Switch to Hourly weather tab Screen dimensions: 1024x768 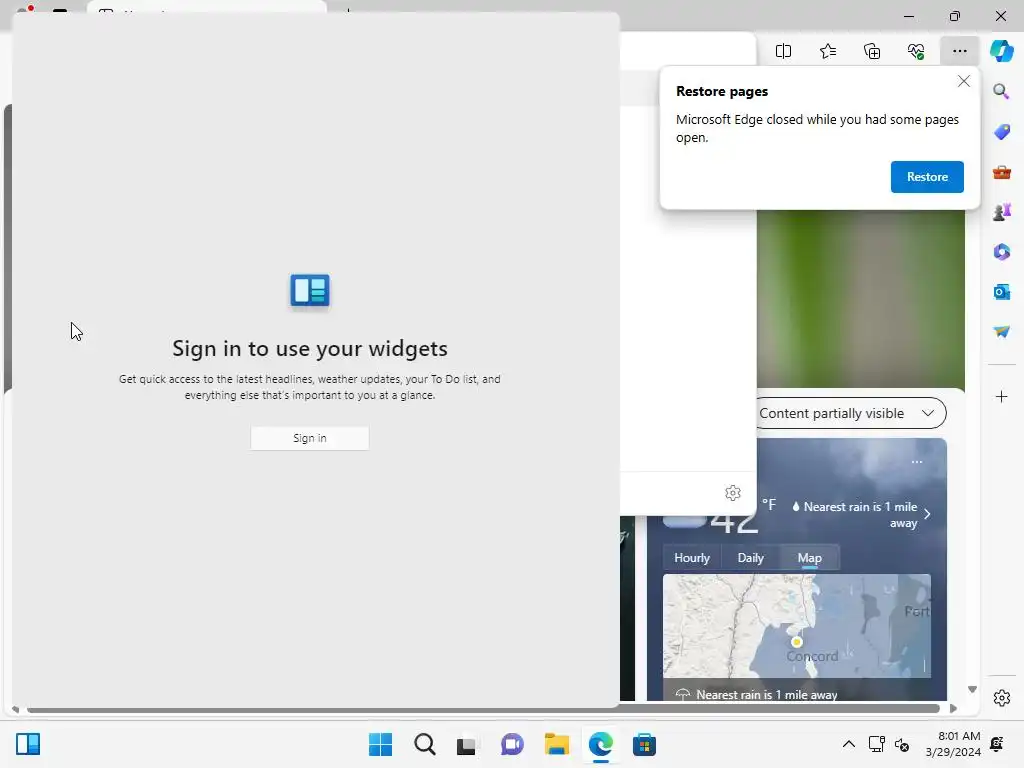point(692,558)
